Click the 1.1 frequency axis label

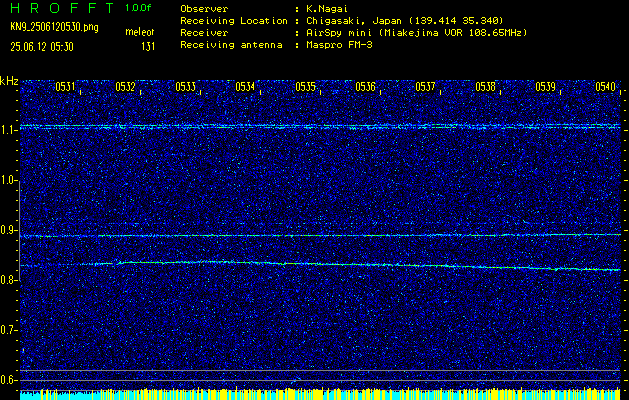coord(8,130)
